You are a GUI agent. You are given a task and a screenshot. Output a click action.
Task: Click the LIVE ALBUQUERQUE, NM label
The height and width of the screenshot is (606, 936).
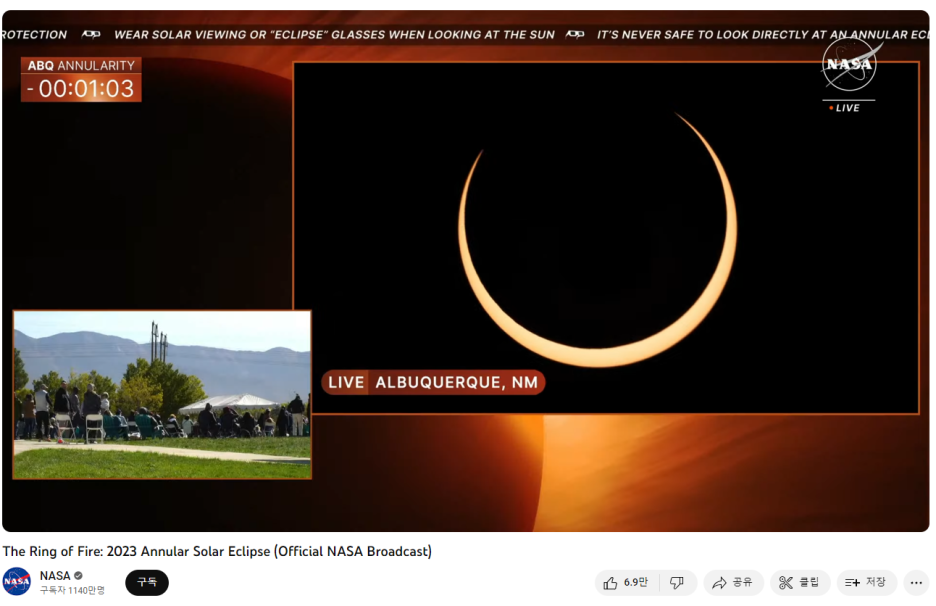click(x=433, y=382)
